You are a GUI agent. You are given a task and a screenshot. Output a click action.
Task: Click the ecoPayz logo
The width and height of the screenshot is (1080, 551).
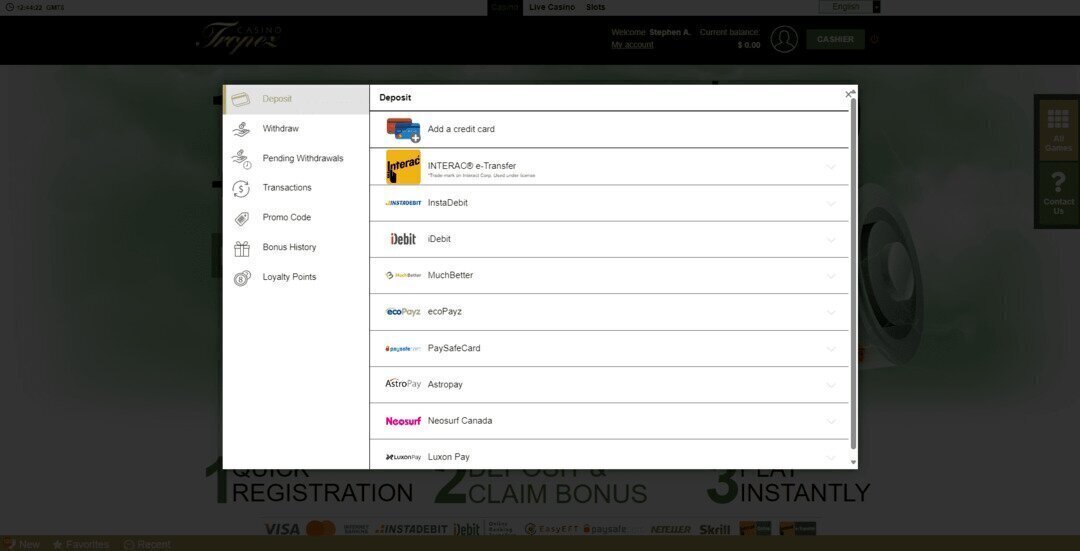(x=403, y=312)
